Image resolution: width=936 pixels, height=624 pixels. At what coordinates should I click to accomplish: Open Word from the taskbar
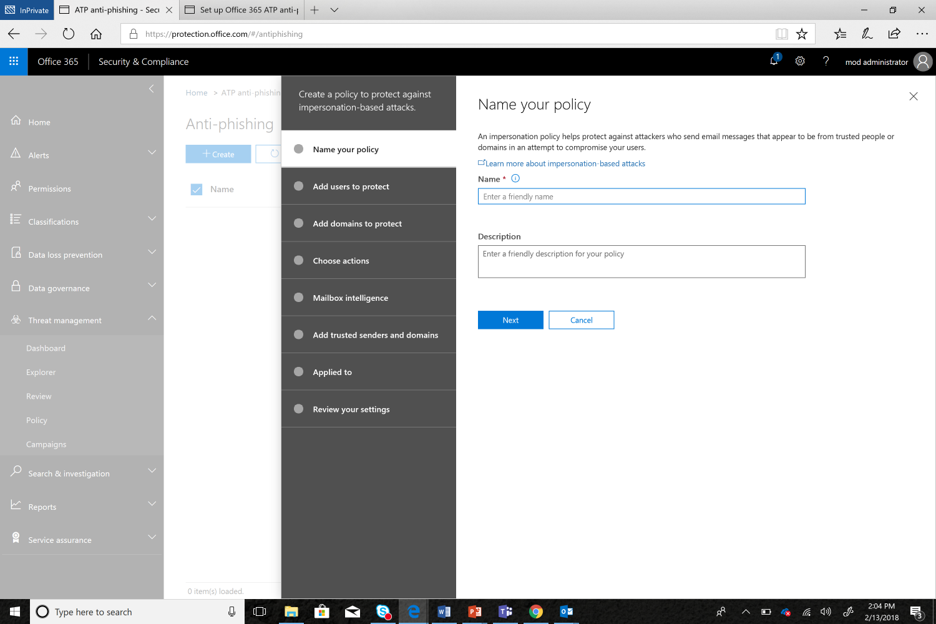[x=444, y=611]
